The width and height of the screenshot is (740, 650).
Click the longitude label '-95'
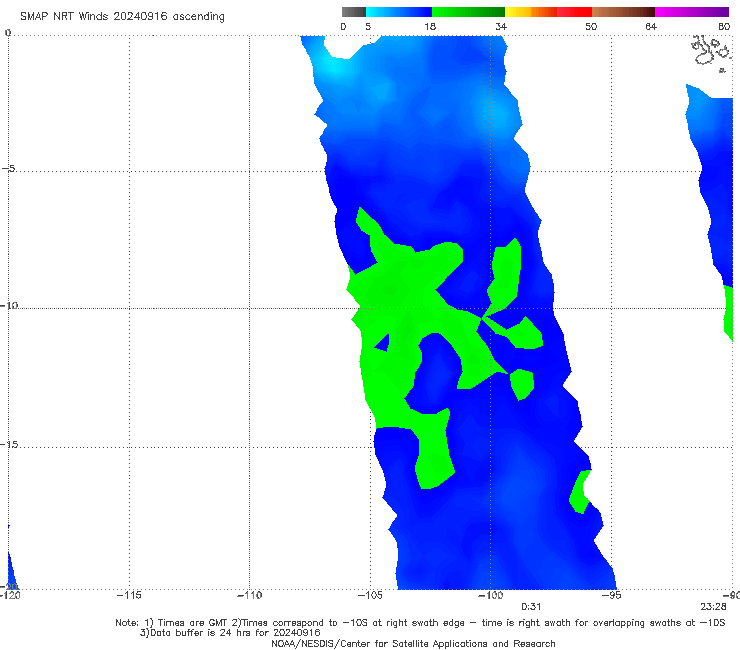coord(612,595)
